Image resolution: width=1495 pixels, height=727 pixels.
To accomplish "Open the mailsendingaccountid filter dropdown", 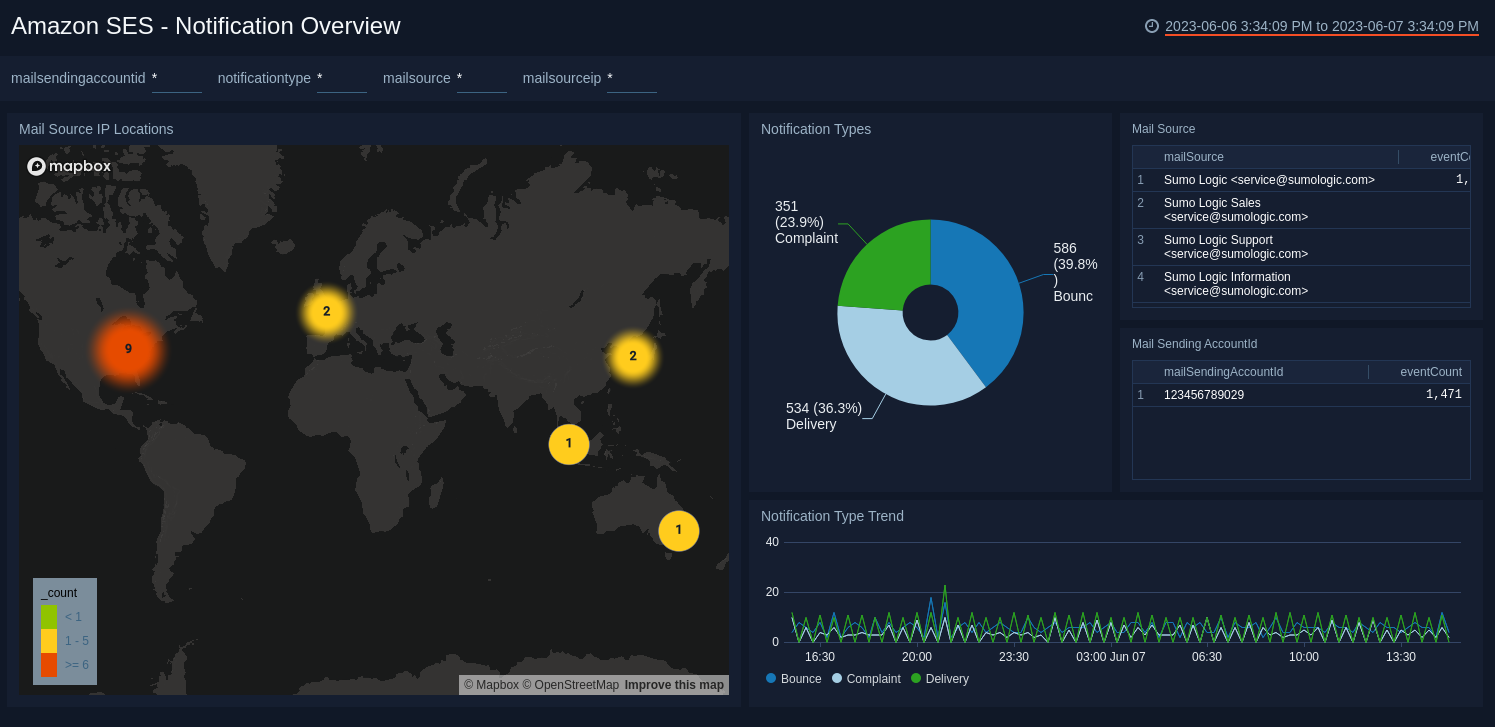I will [176, 78].
